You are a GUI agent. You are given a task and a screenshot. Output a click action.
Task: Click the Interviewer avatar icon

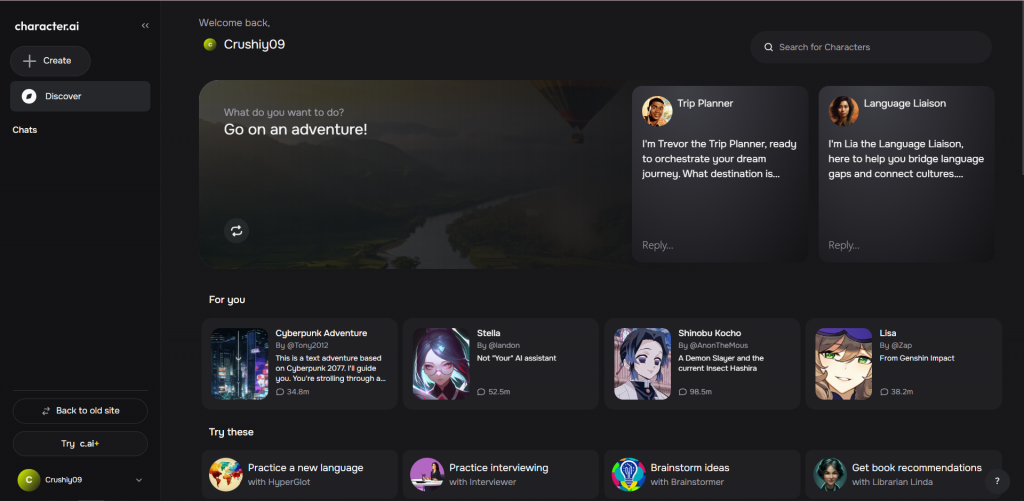click(427, 474)
